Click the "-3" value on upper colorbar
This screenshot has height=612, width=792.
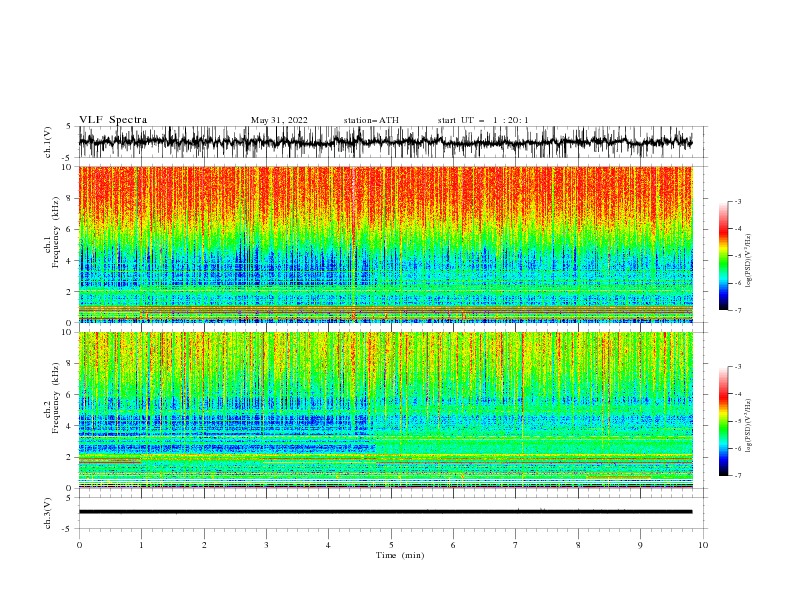(738, 201)
